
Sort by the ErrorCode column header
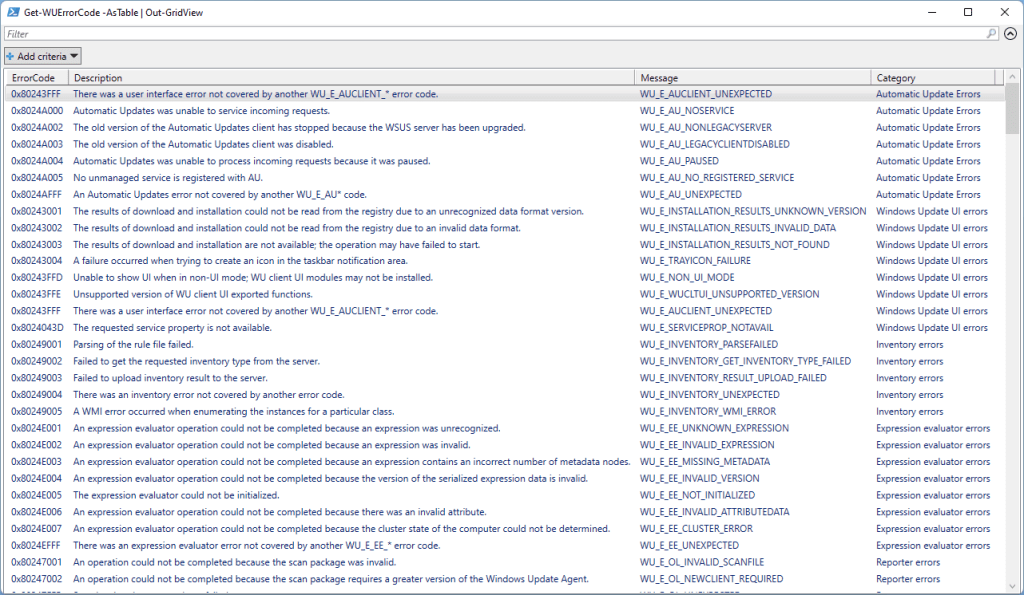pos(36,78)
